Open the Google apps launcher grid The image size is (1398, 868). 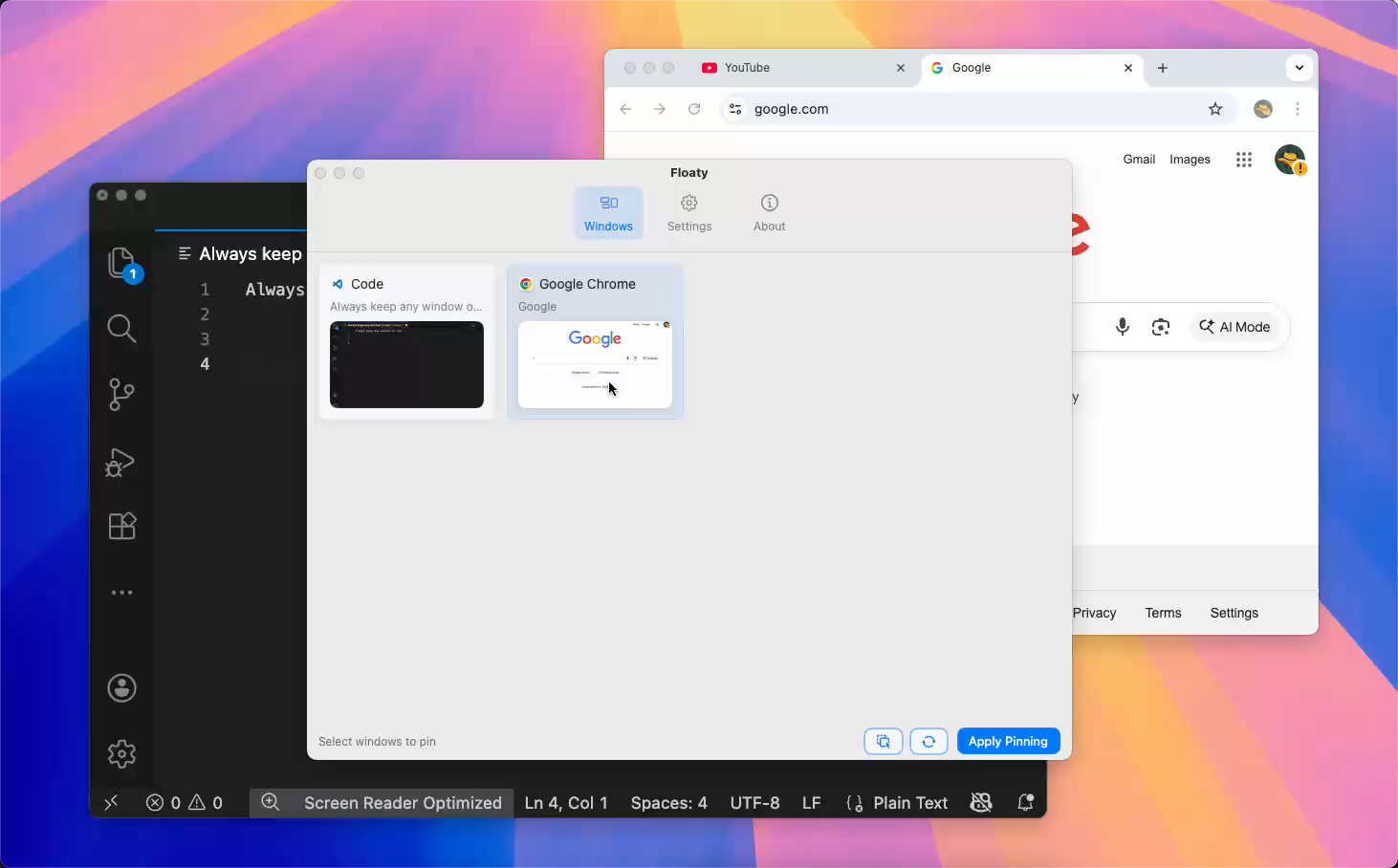(x=1243, y=160)
